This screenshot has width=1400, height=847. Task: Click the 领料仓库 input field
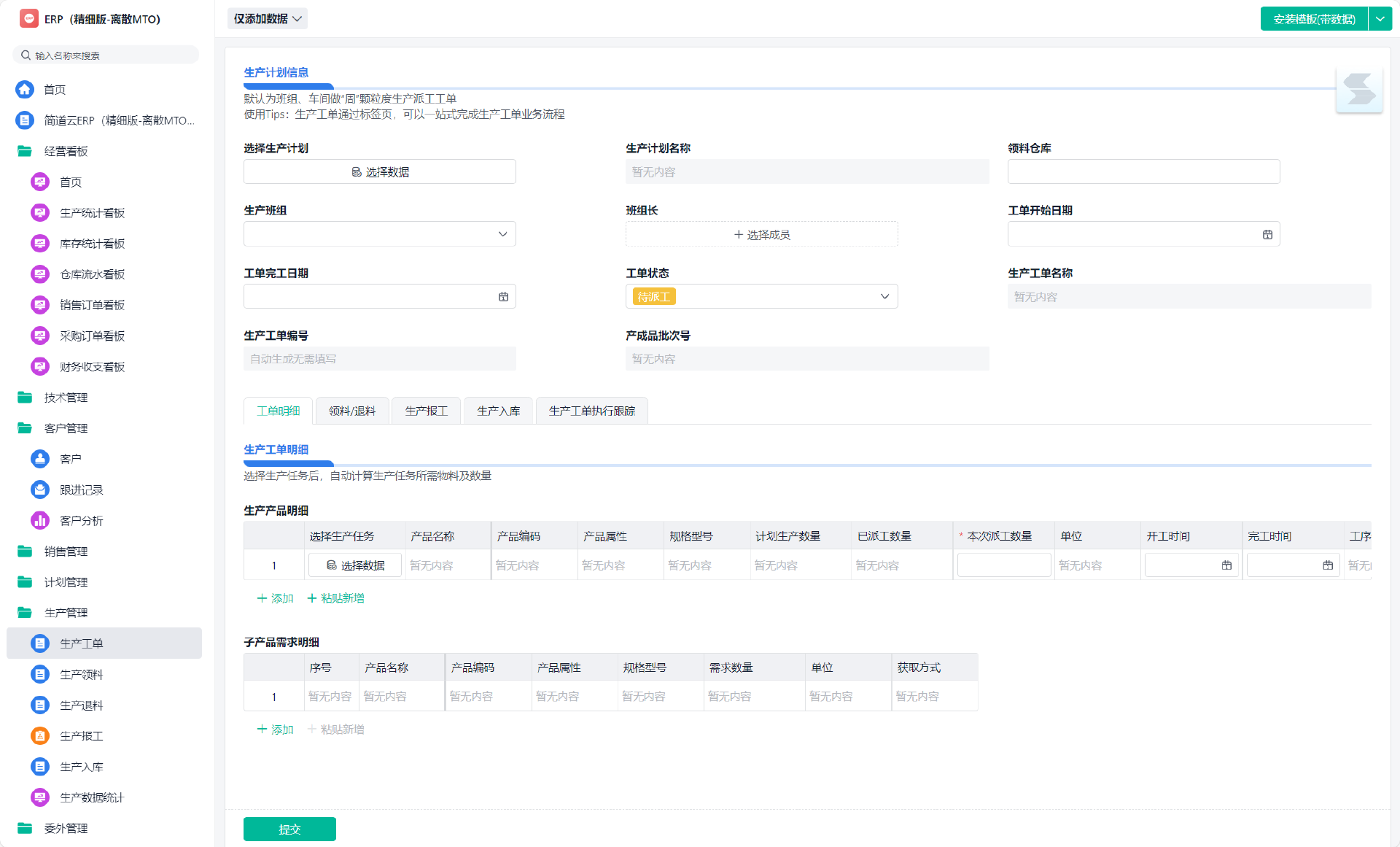[1143, 171]
